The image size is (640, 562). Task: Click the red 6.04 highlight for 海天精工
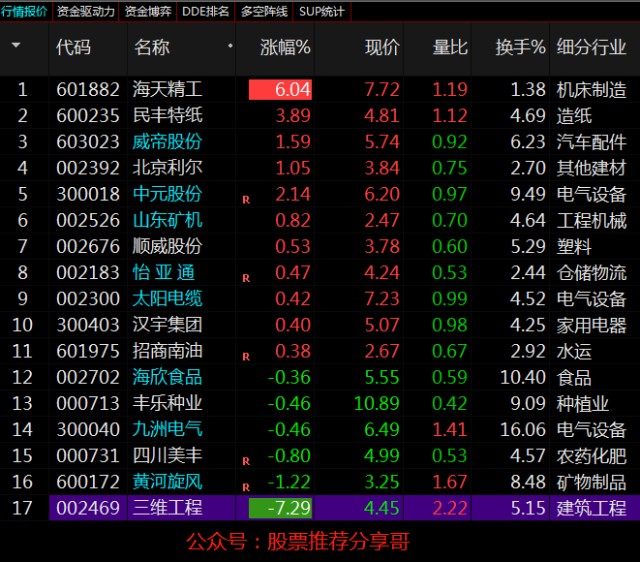(281, 89)
